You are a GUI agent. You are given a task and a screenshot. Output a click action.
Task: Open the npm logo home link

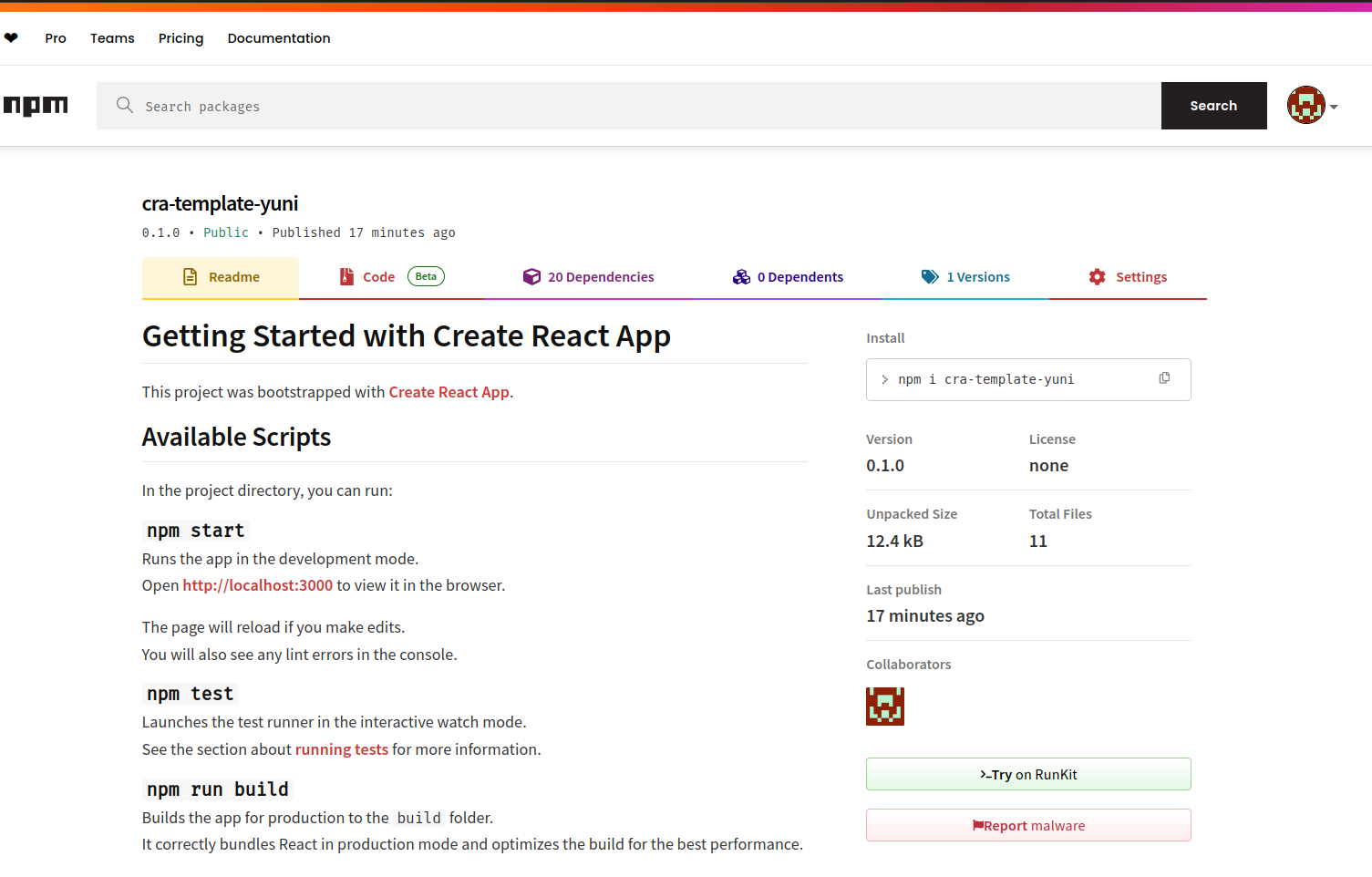[36, 106]
